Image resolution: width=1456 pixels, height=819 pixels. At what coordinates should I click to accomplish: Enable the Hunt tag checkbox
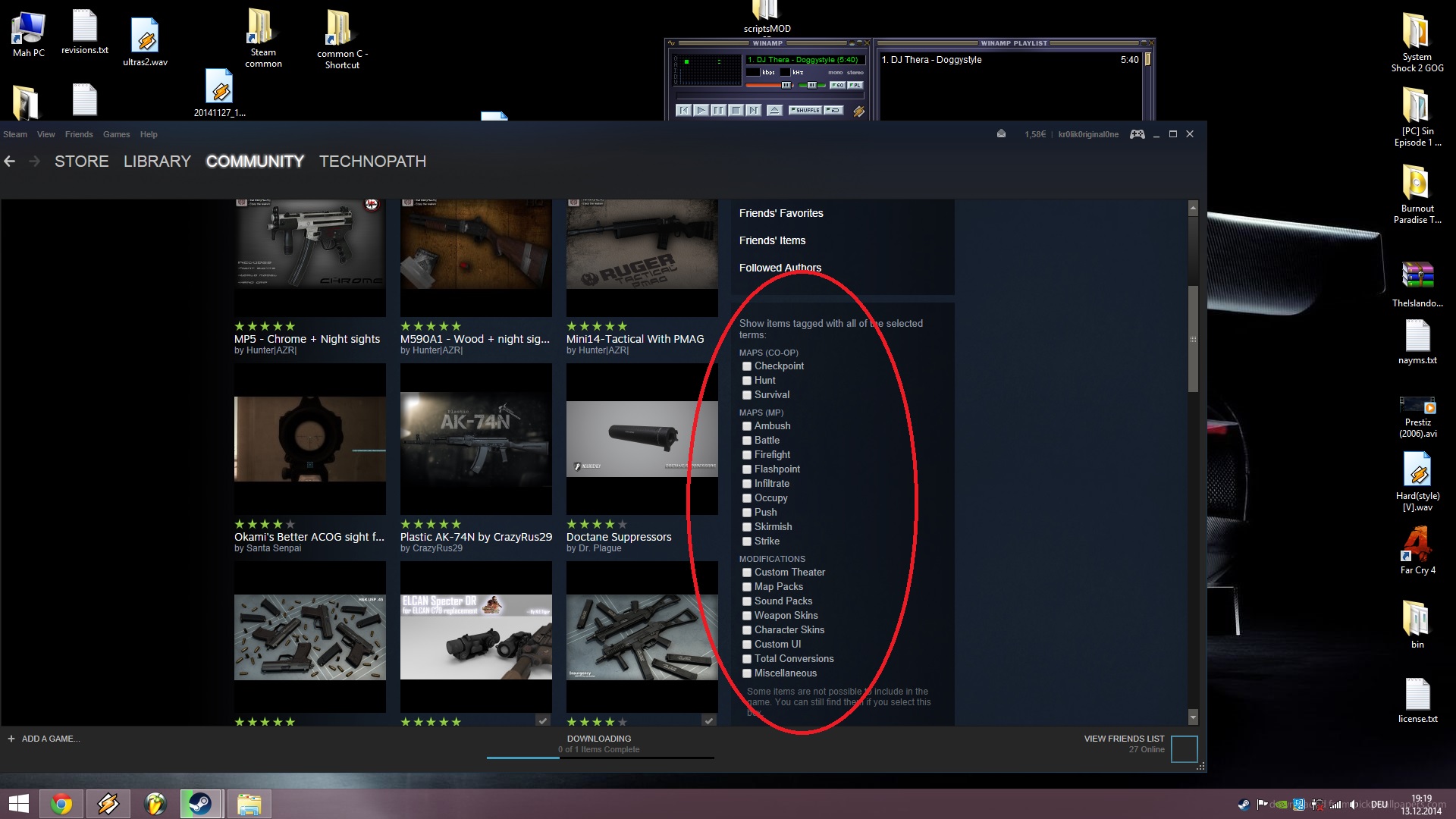click(x=747, y=381)
